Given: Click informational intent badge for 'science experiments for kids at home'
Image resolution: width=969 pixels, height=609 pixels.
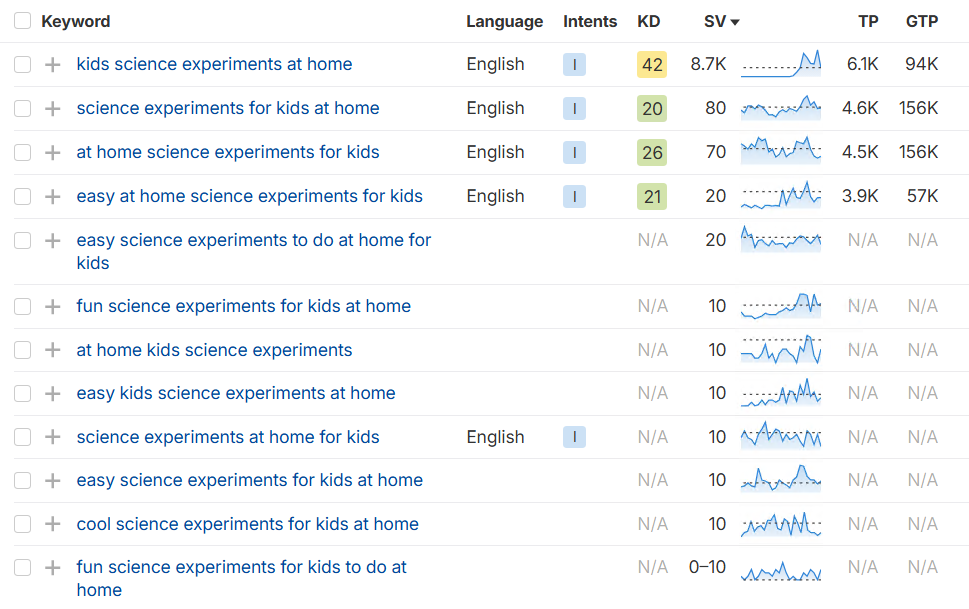Looking at the screenshot, I should coord(574,108).
